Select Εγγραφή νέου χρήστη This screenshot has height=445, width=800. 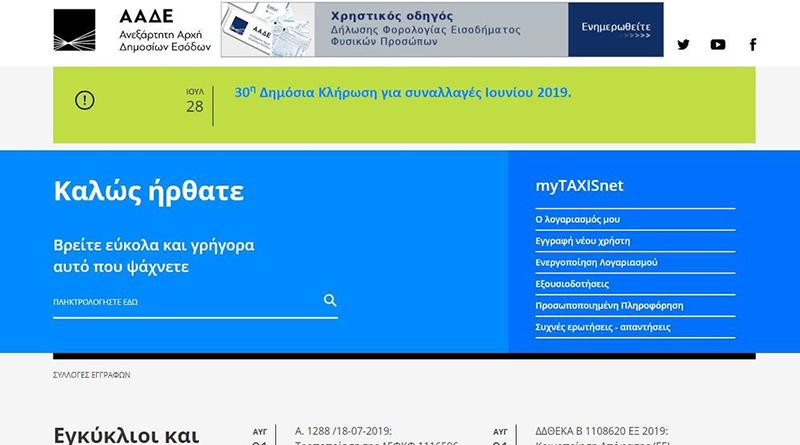tap(583, 241)
